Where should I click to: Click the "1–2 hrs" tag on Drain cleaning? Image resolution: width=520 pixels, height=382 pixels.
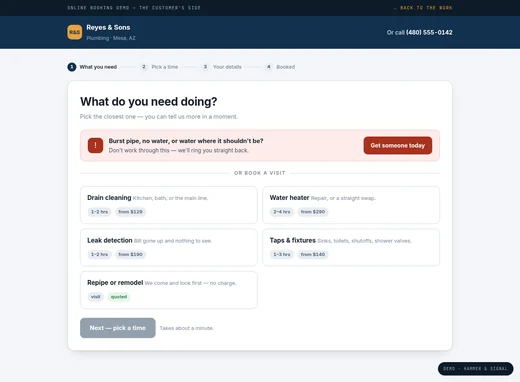click(100, 212)
